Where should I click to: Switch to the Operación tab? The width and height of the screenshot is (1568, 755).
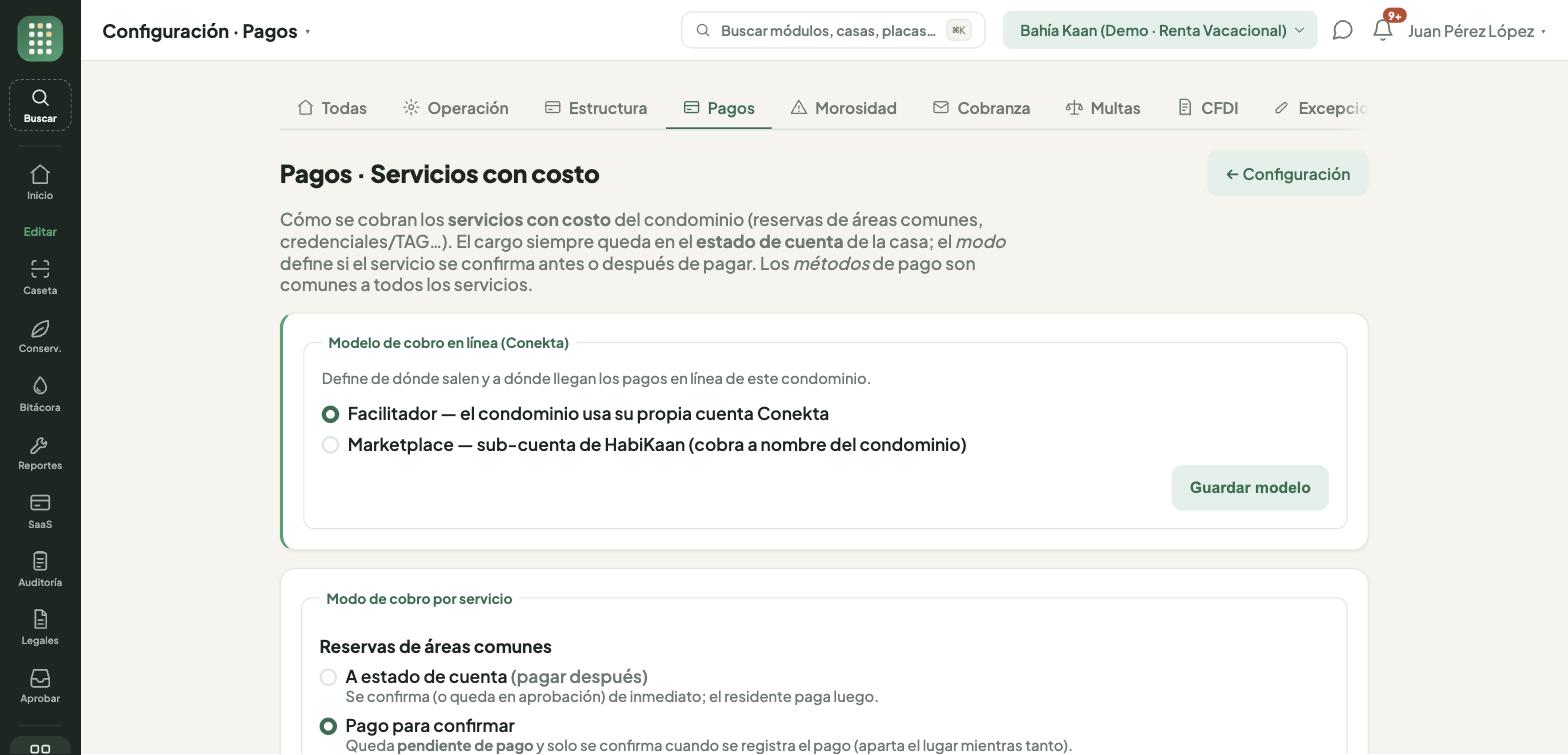coord(456,108)
